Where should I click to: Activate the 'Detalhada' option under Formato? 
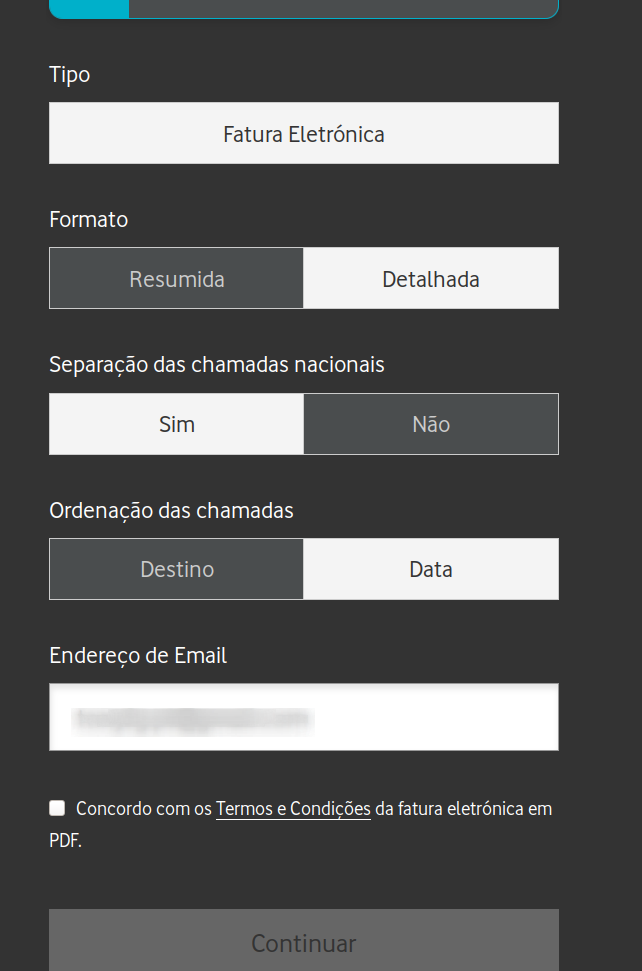coord(430,278)
